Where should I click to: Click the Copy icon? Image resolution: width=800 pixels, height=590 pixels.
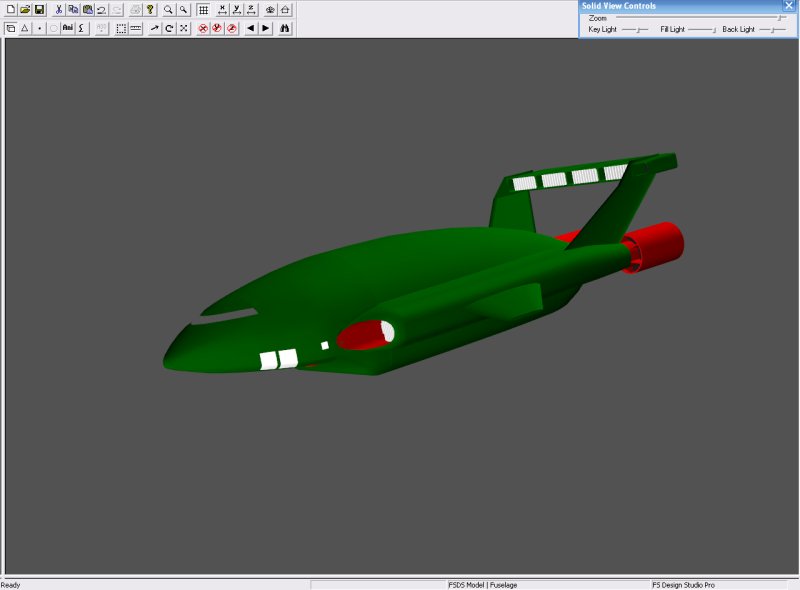[73, 9]
